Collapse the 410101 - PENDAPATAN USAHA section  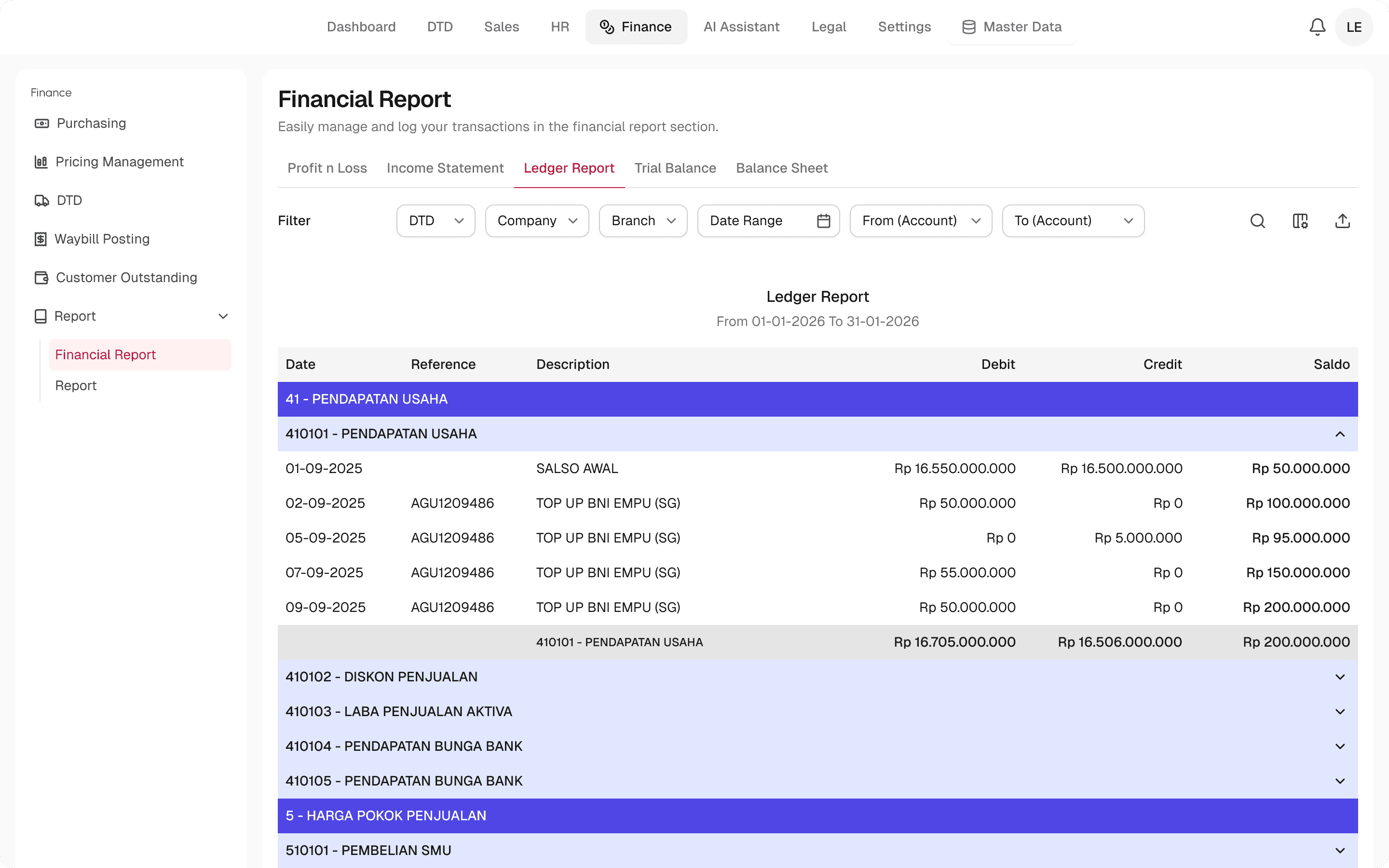tap(1340, 434)
